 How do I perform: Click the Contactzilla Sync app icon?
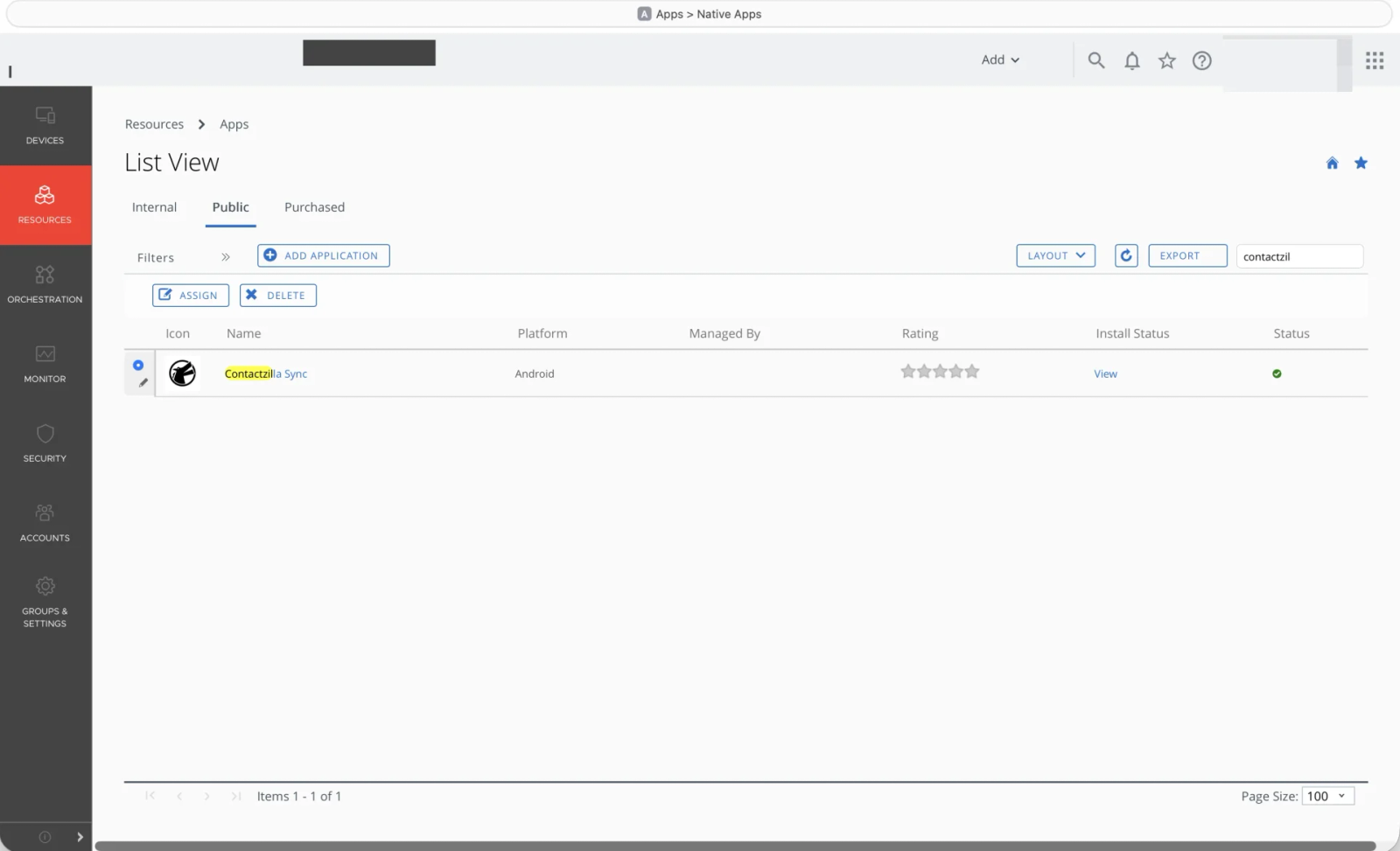tap(182, 373)
